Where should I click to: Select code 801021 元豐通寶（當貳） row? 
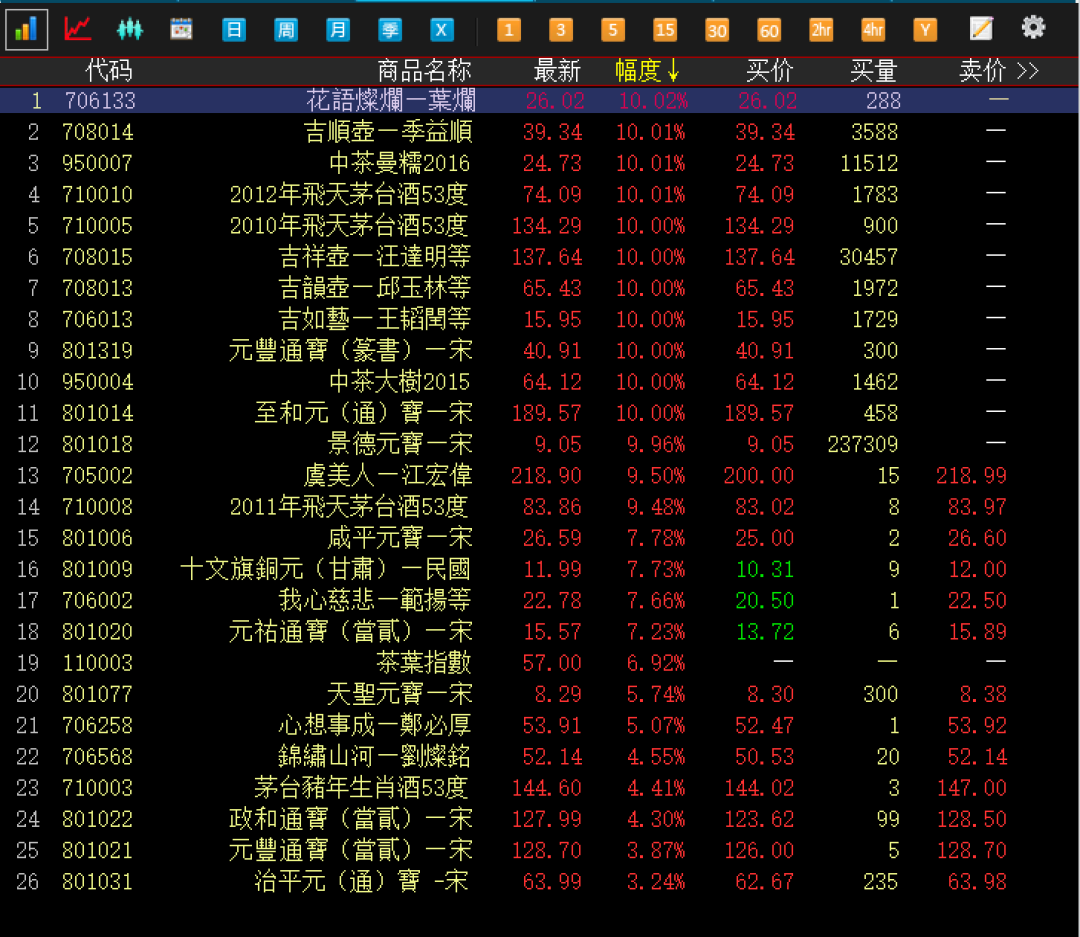tap(539, 850)
